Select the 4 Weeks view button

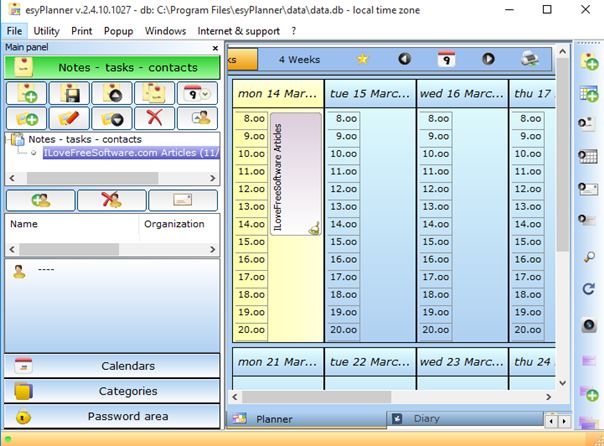pyautogui.click(x=299, y=59)
